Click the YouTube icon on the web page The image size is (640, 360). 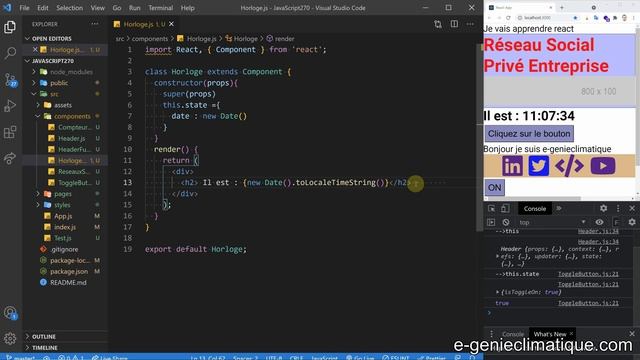point(603,166)
